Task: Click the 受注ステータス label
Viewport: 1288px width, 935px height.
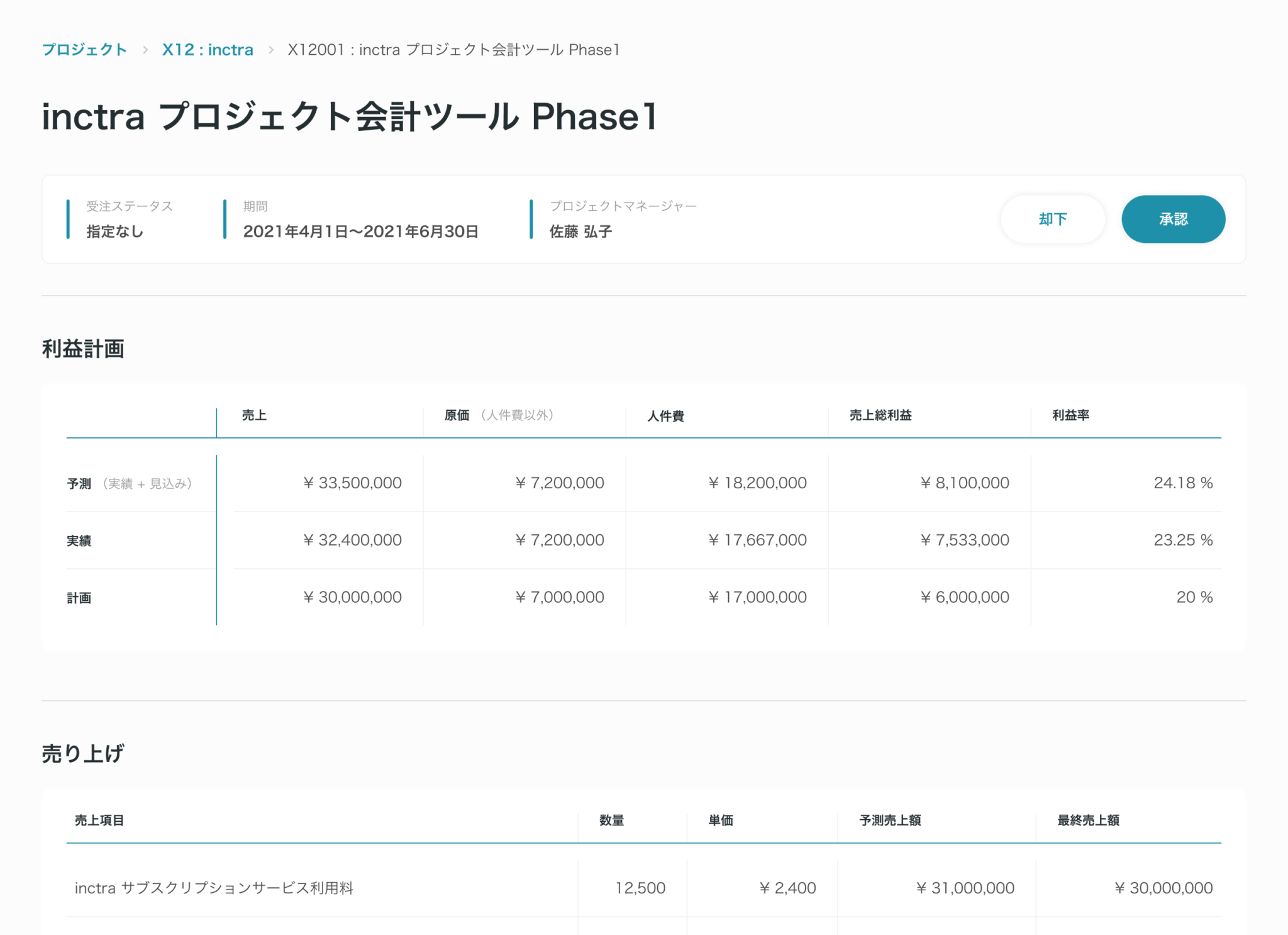Action: tap(130, 206)
